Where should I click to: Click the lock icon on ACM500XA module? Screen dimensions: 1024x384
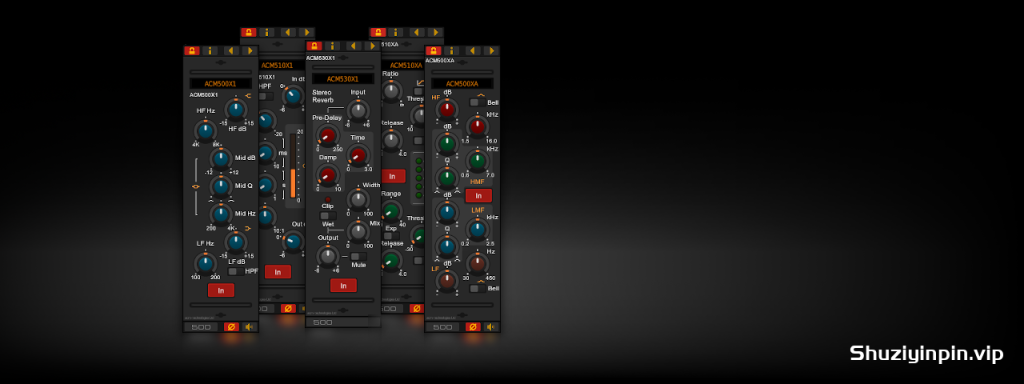coord(433,50)
